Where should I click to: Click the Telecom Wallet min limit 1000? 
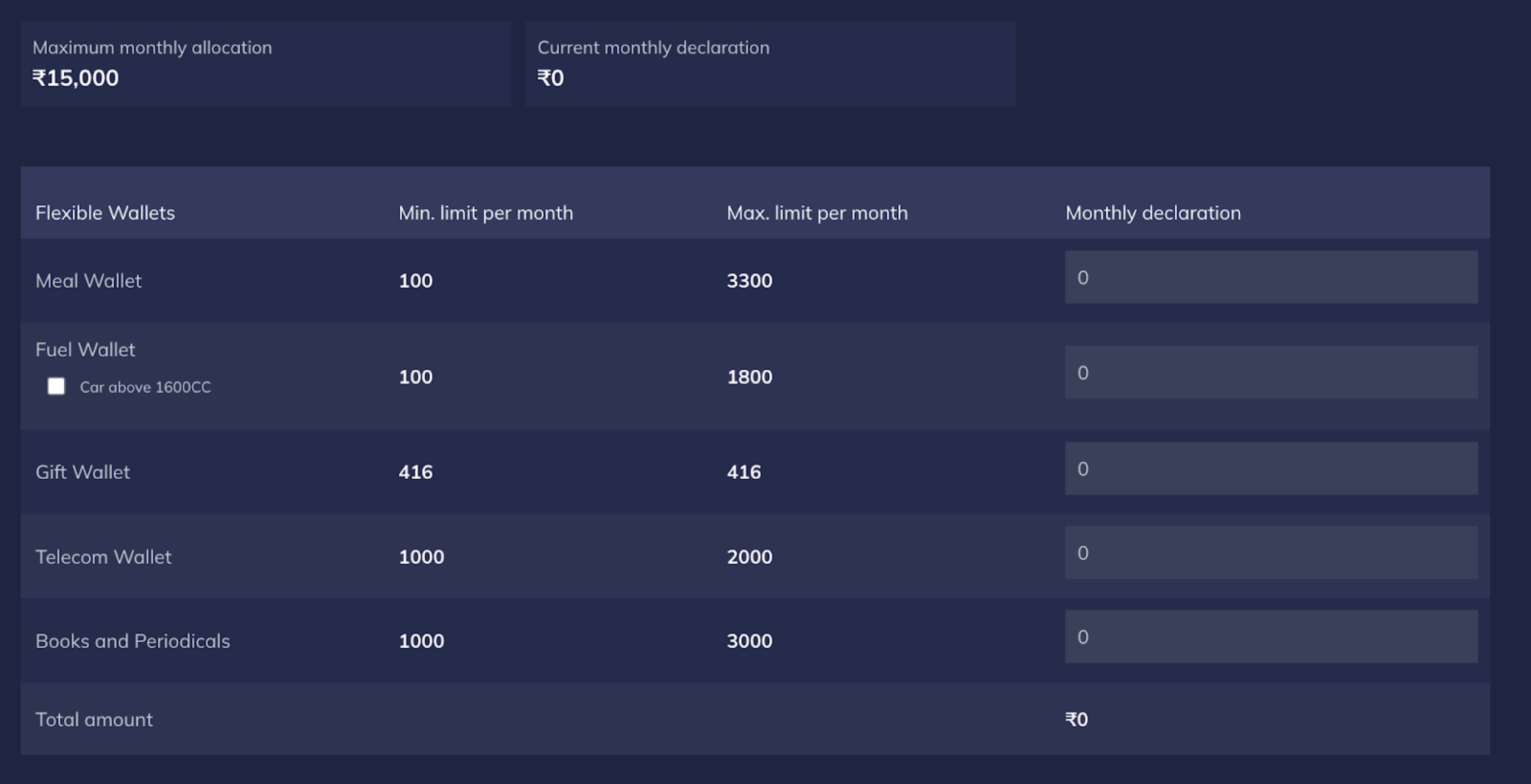click(x=421, y=557)
